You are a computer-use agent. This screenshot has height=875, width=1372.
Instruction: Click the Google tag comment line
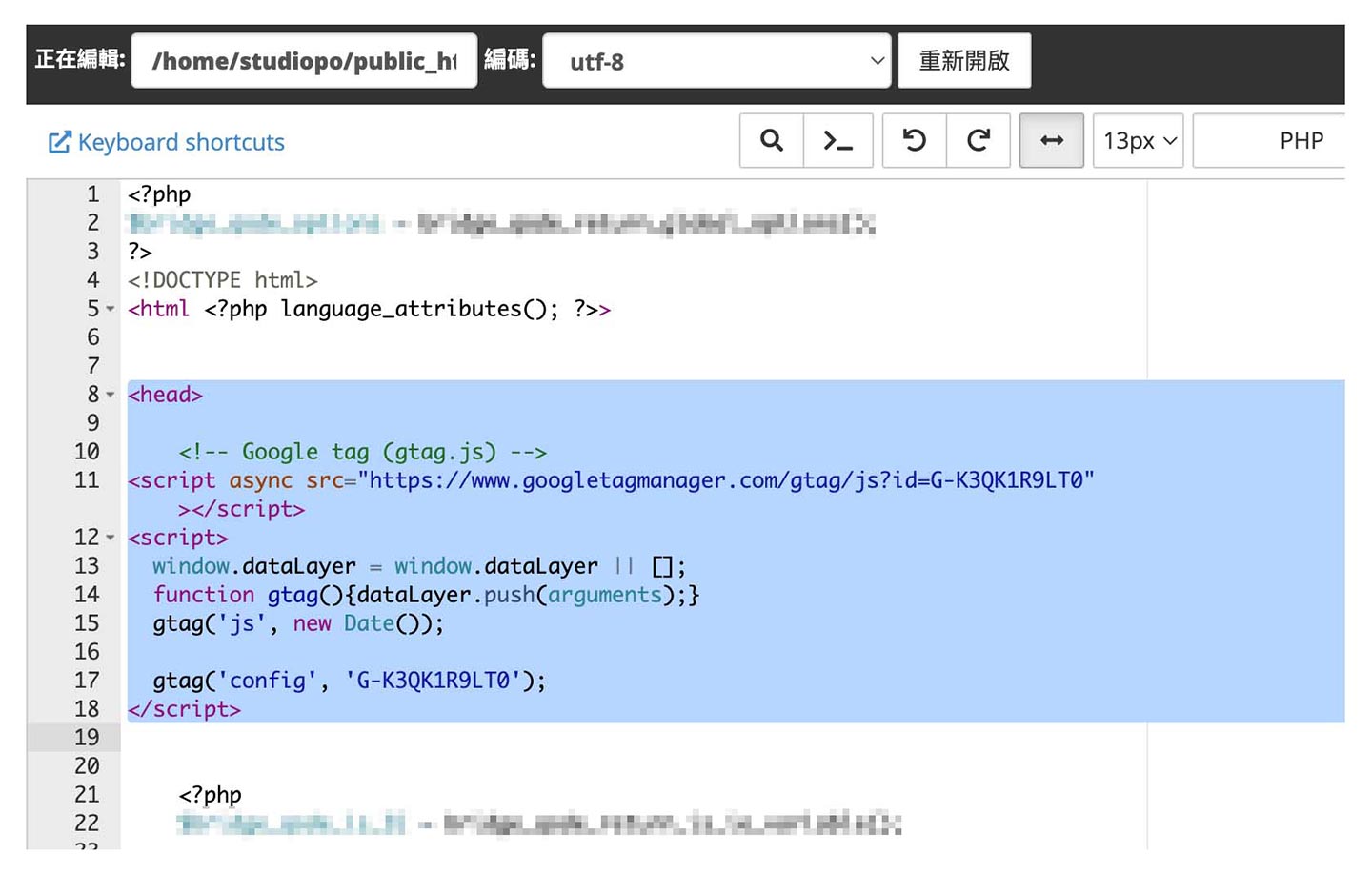coord(362,452)
